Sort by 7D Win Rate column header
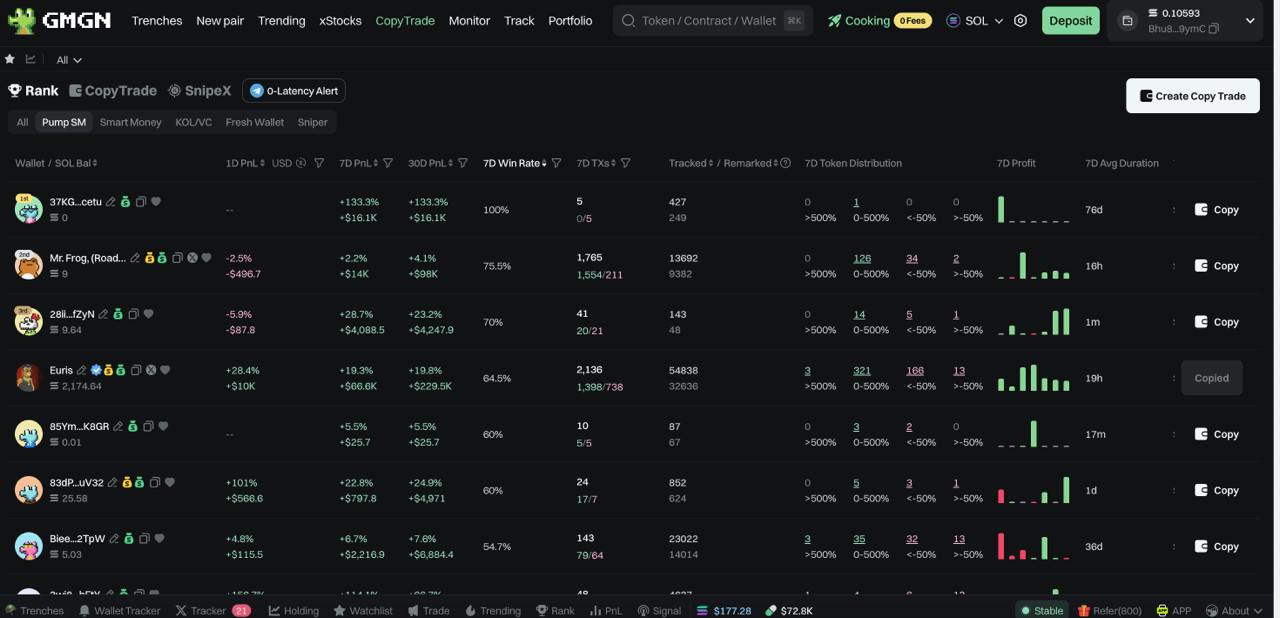 point(515,163)
